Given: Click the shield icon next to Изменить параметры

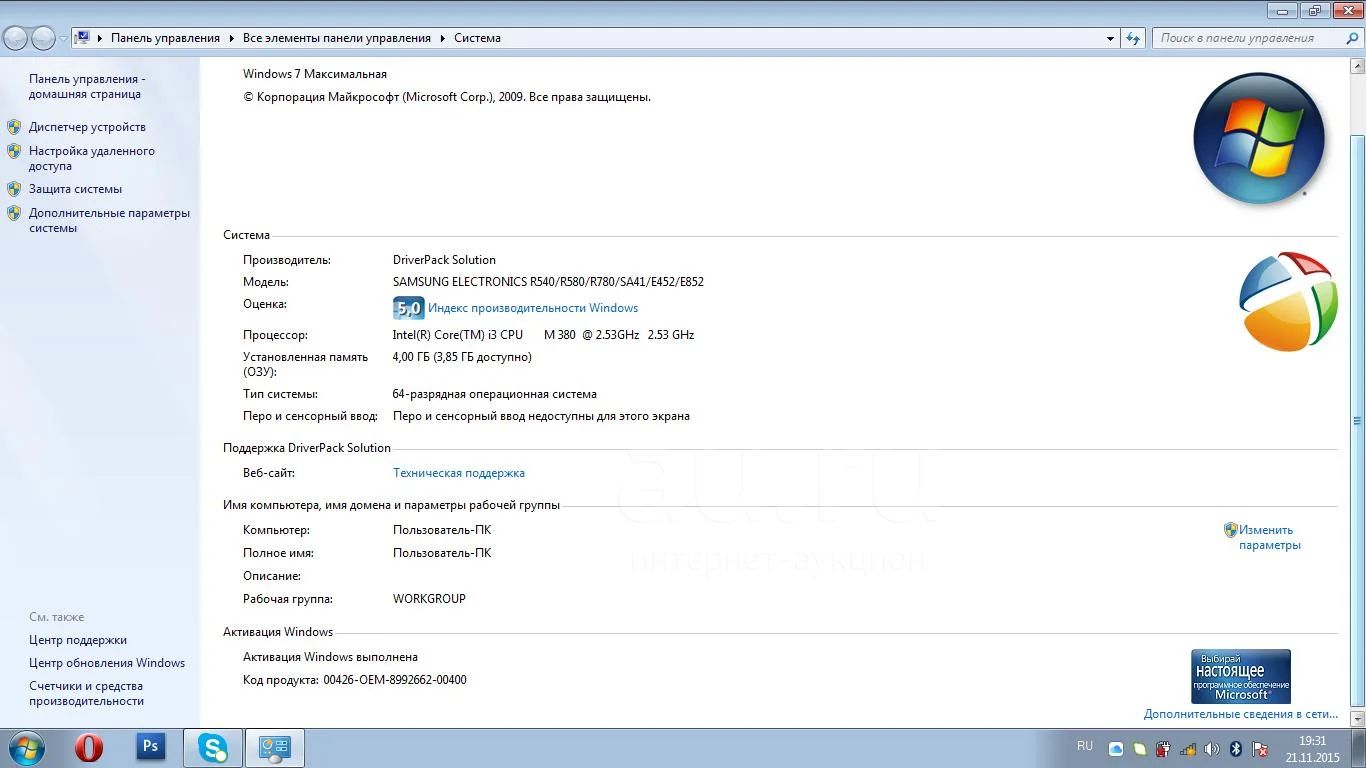Looking at the screenshot, I should [x=1231, y=530].
